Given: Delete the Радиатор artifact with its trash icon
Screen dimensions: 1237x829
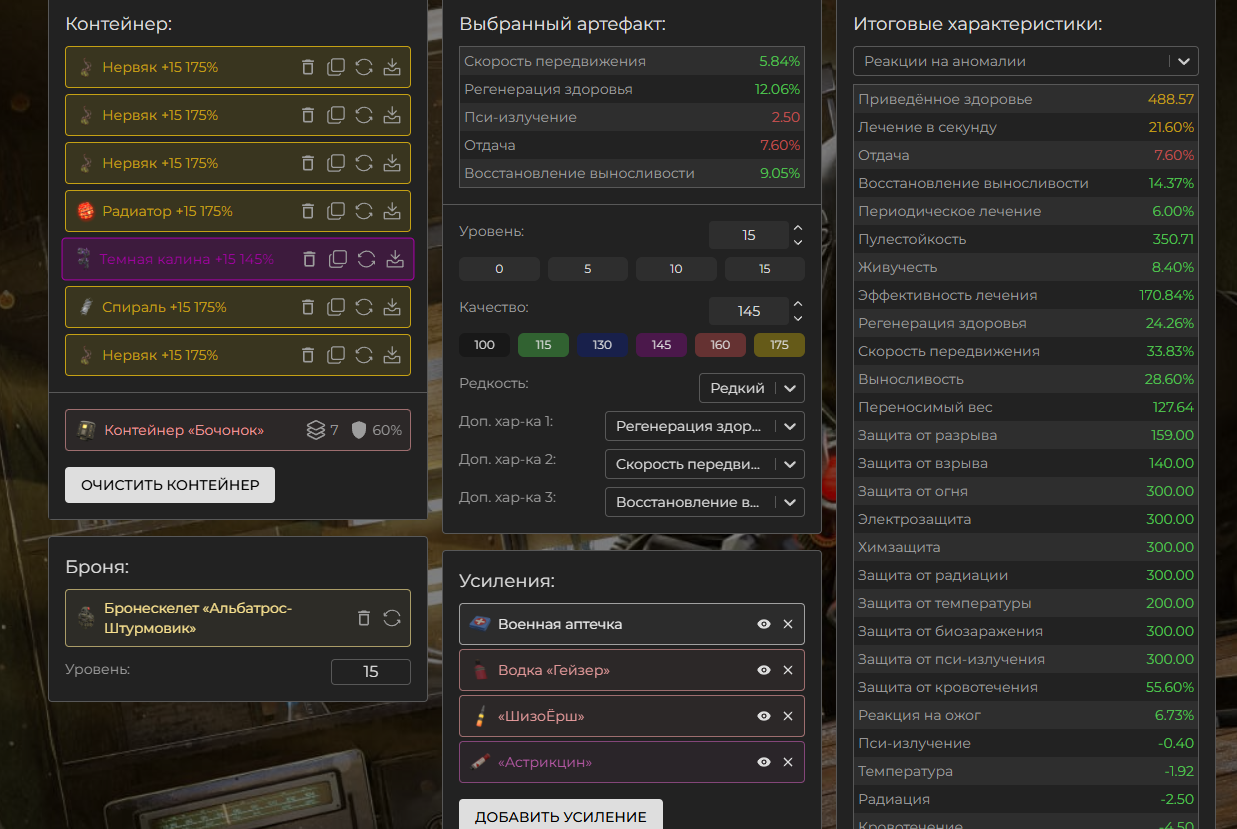Looking at the screenshot, I should click(308, 211).
